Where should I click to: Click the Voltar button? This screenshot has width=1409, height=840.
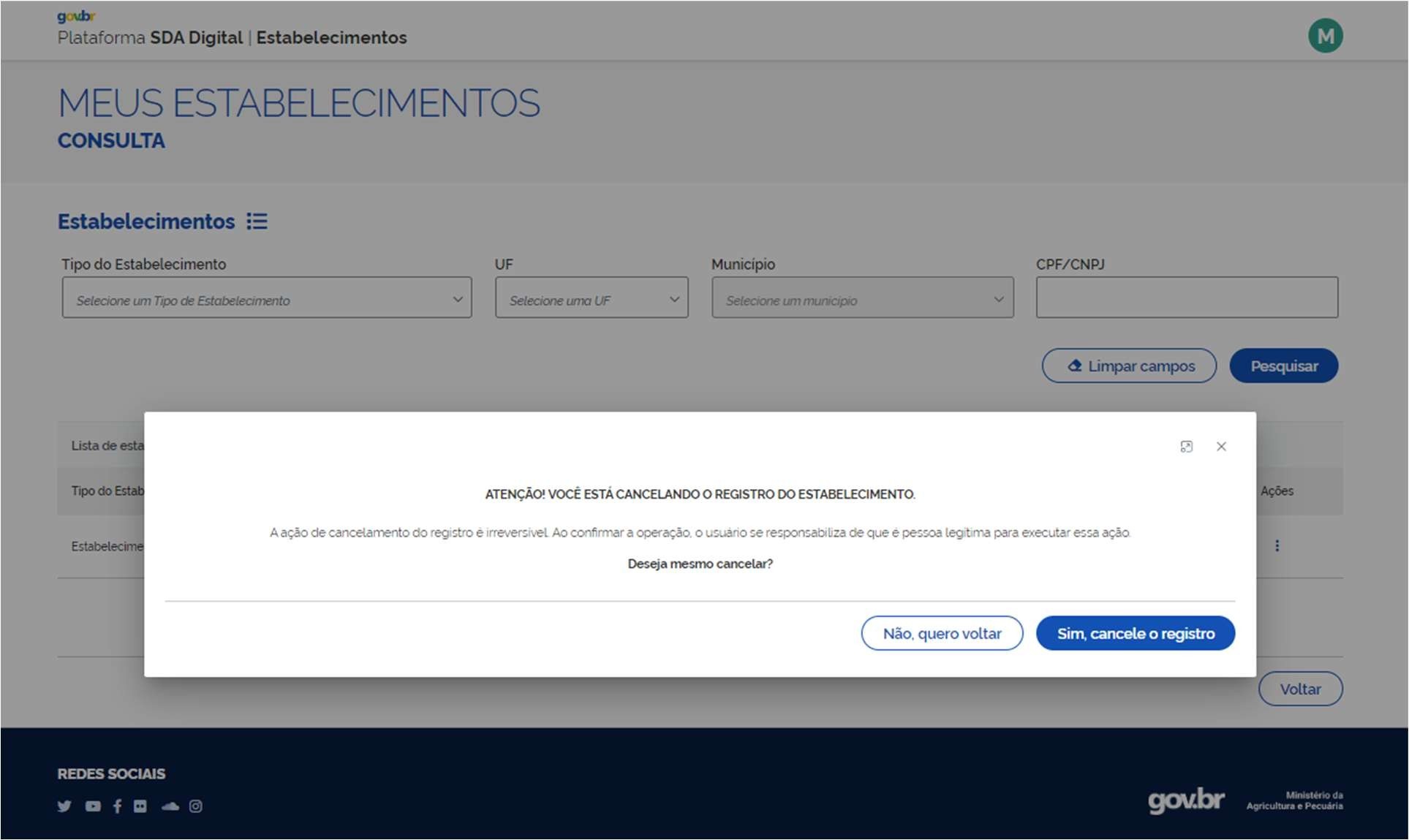coord(1299,689)
